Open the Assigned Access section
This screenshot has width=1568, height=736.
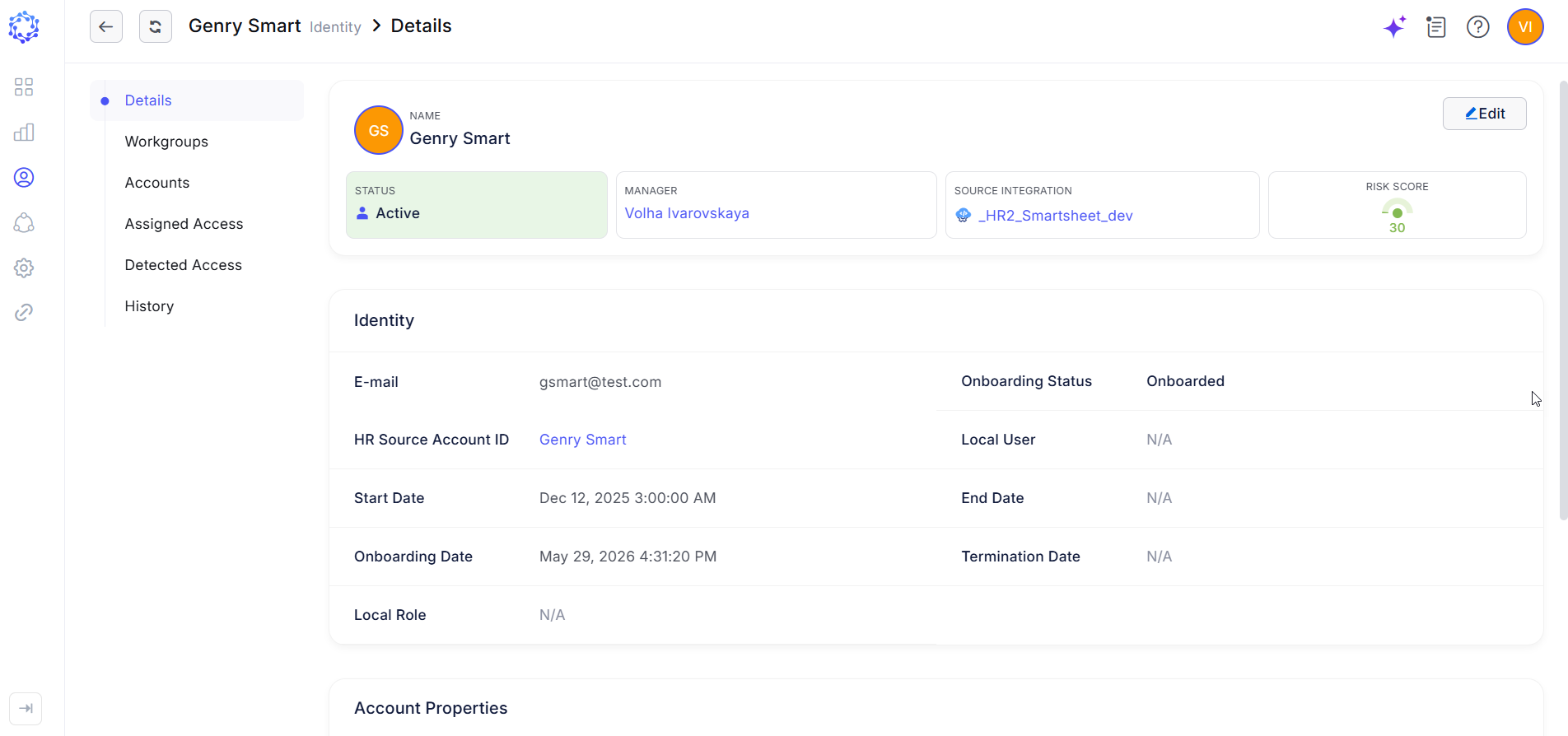pyautogui.click(x=184, y=224)
